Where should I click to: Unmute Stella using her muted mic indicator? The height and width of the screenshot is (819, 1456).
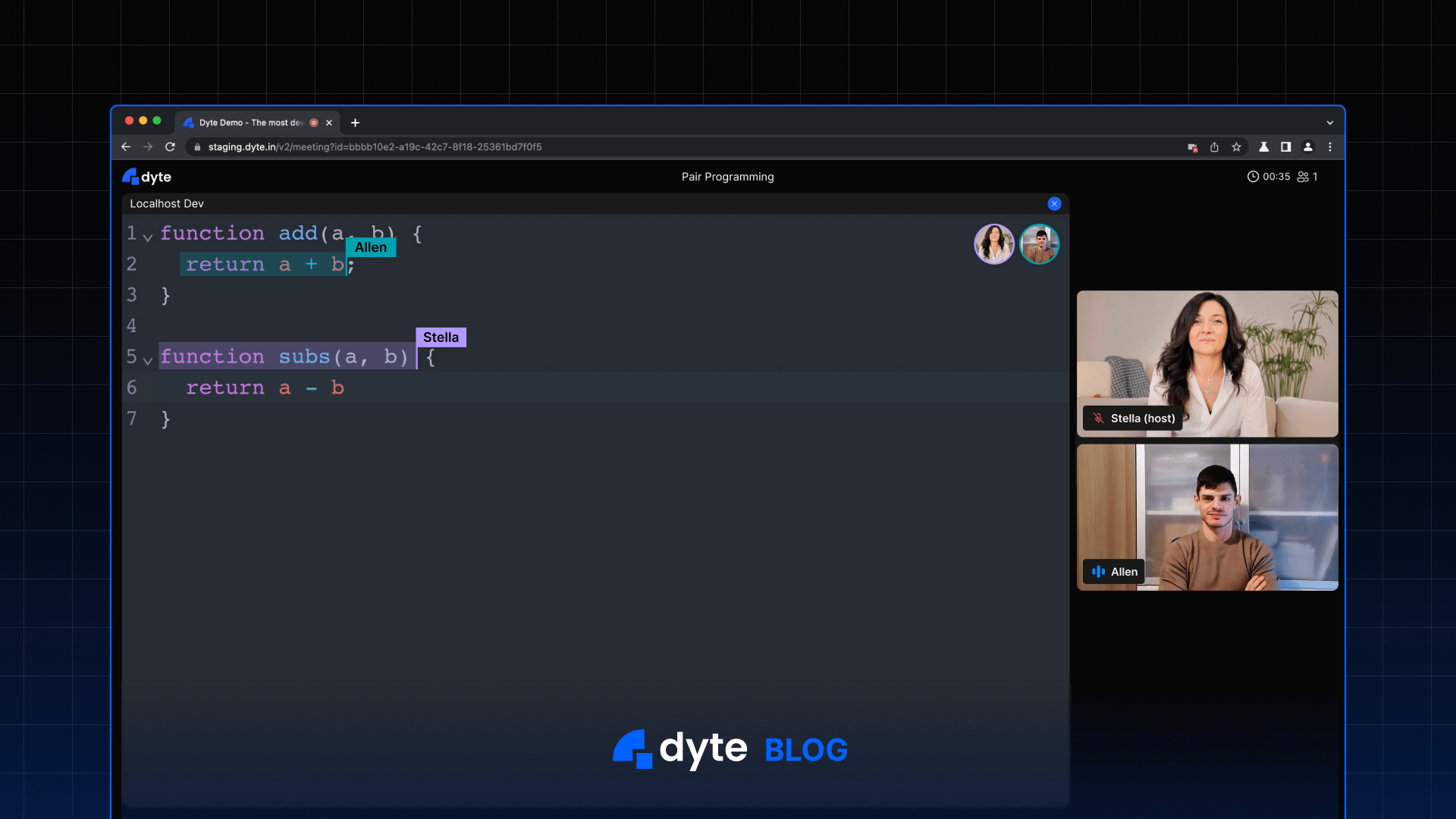[x=1097, y=418]
